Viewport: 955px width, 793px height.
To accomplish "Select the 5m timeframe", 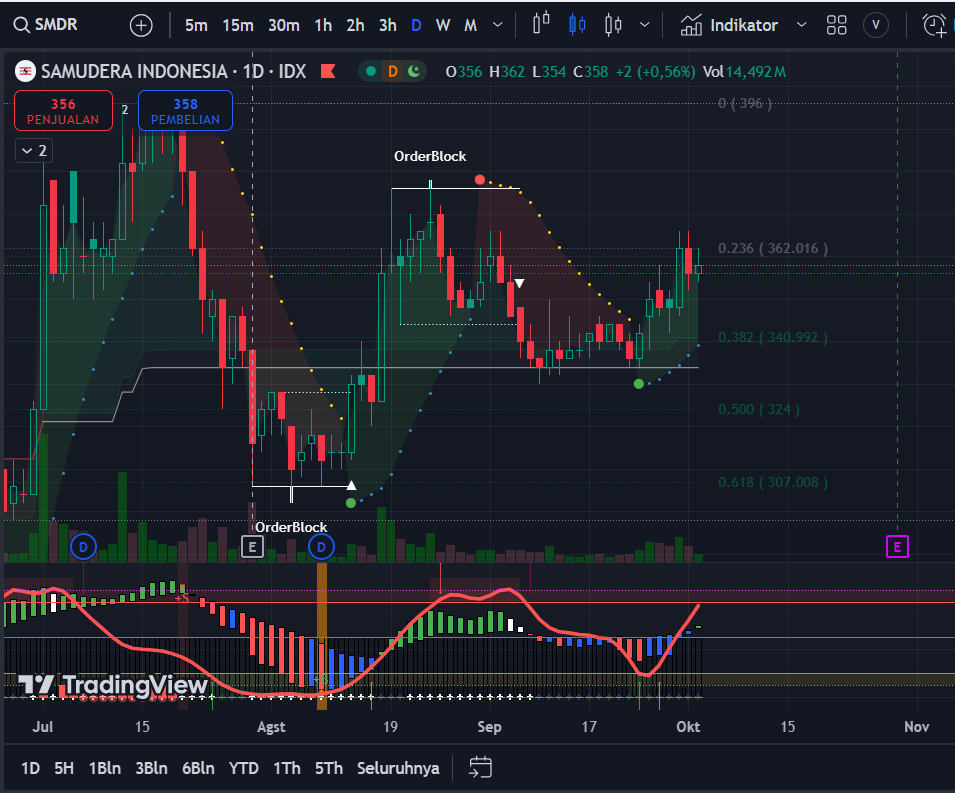I will 196,26.
